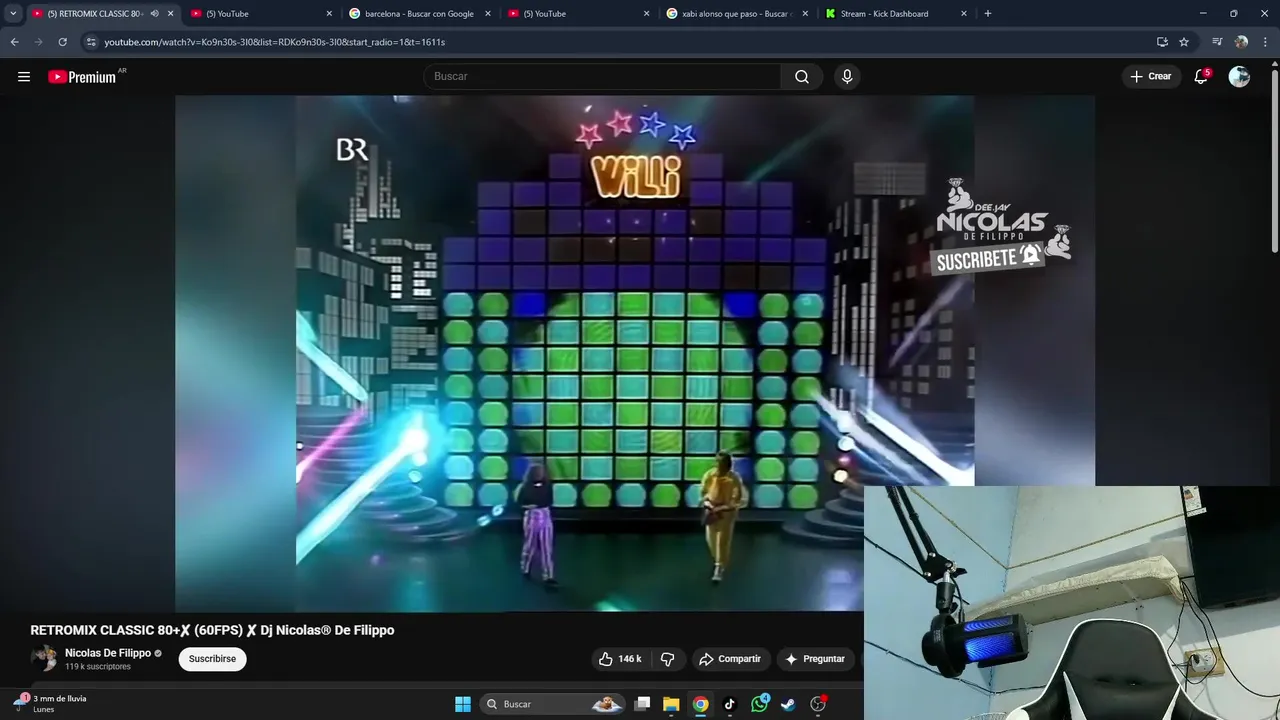
Task: Open a new browser tab
Action: 988,14
